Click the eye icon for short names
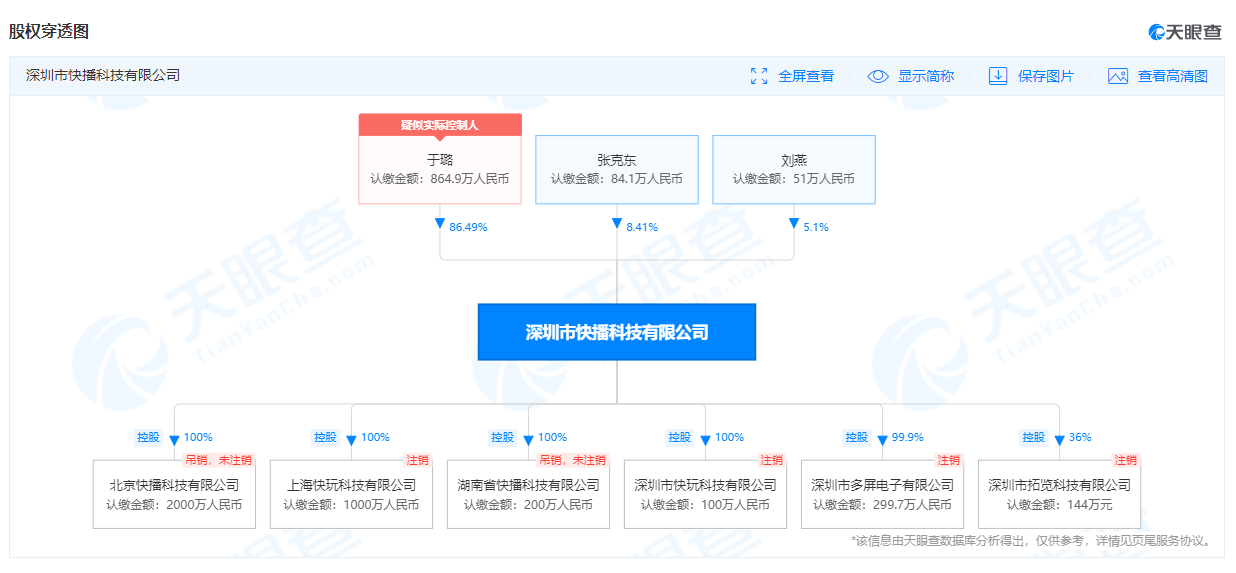Viewport: 1236px width, 573px height. pos(878,76)
